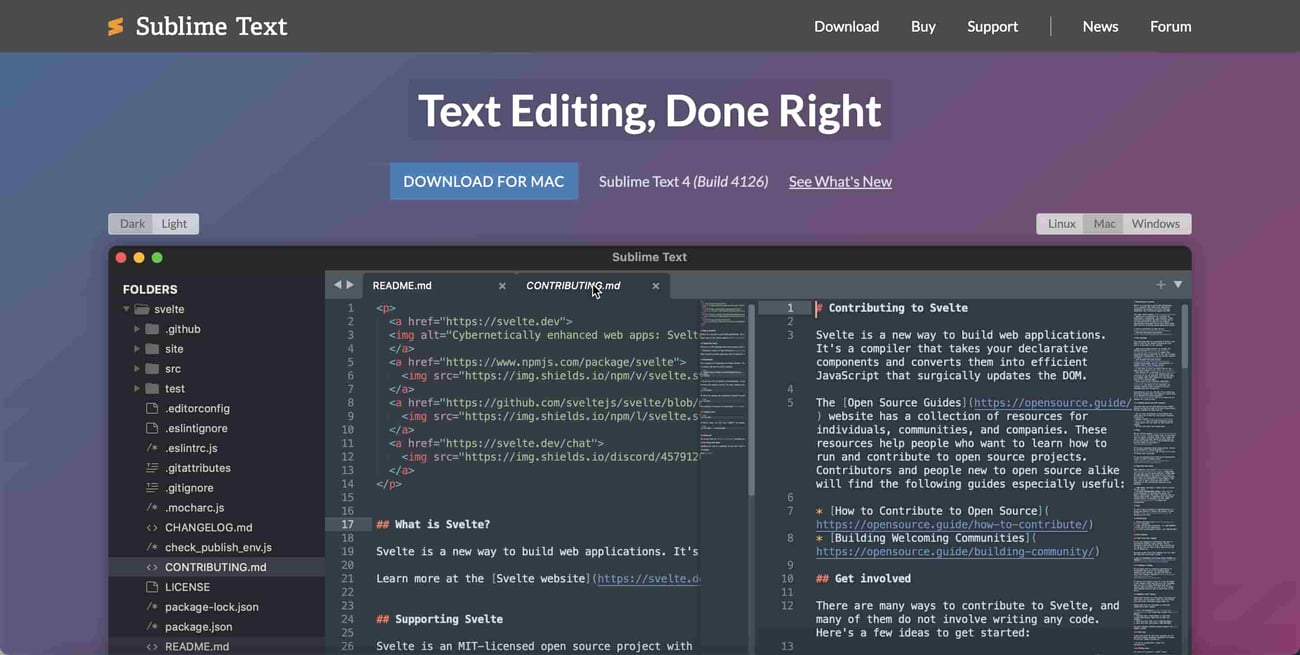The width and height of the screenshot is (1300, 655).
Task: Select the Linux platform option
Action: point(1060,223)
